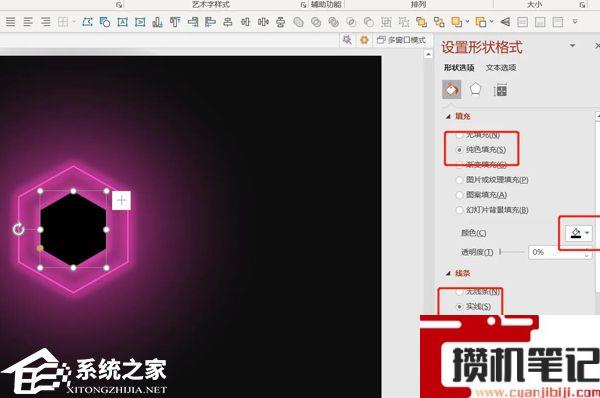Image resolution: width=600 pixels, height=398 pixels.
Task: Click the align center horizontally icon
Action: (x=228, y=22)
